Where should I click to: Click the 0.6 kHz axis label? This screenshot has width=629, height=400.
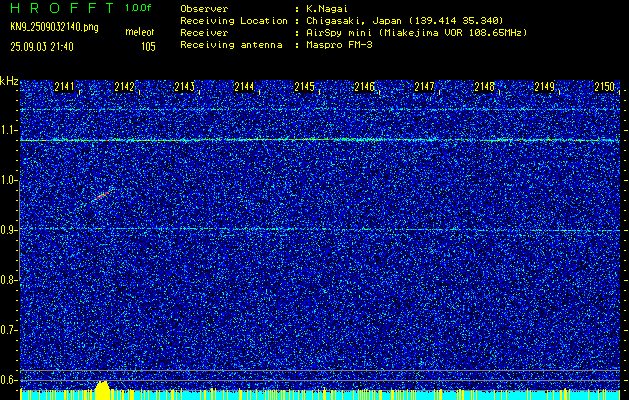[x=8, y=380]
